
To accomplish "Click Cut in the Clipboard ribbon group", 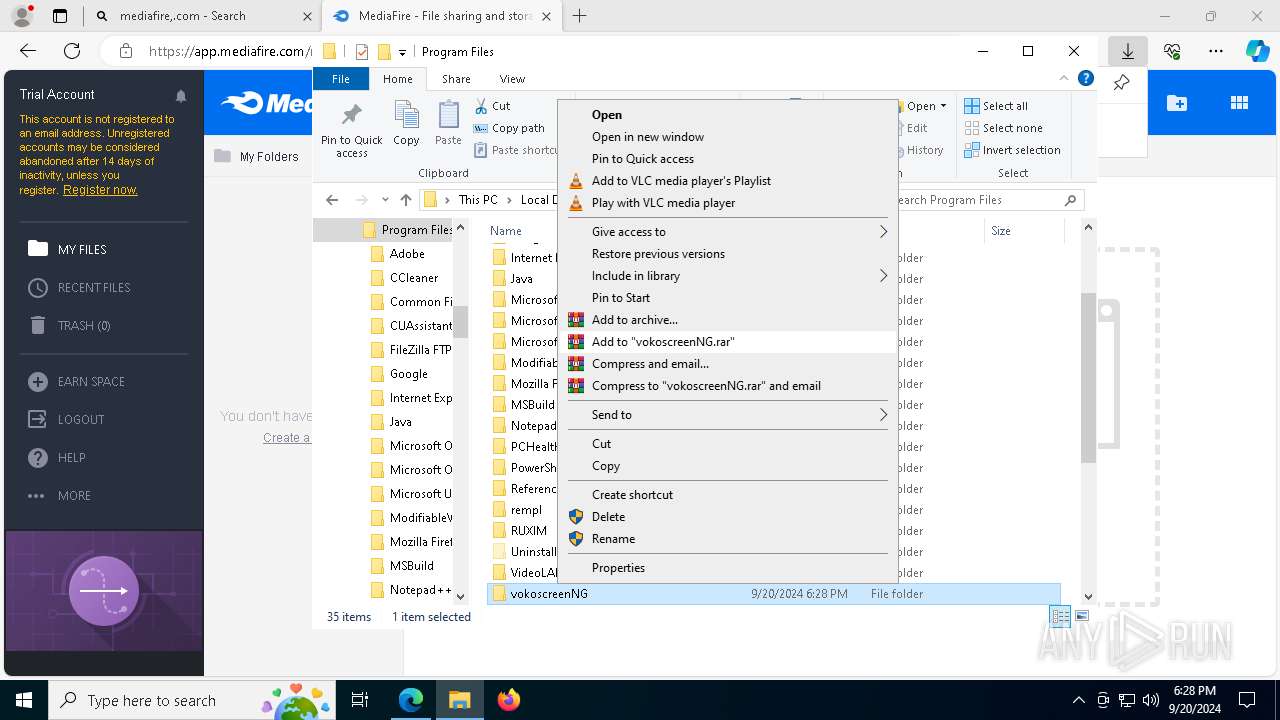I will coord(492,106).
